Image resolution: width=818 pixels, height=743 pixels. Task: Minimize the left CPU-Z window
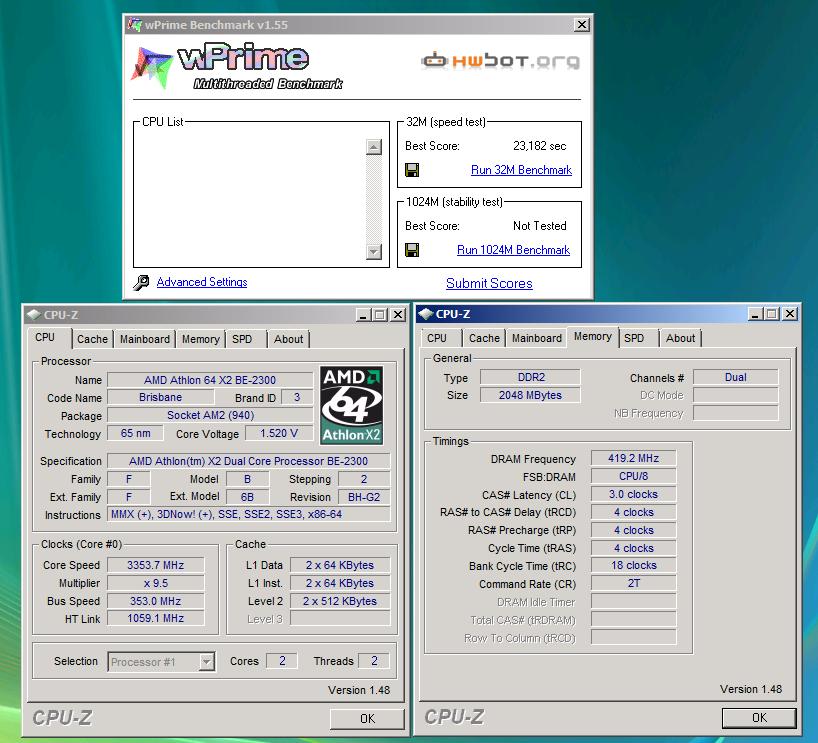pyautogui.click(x=364, y=315)
